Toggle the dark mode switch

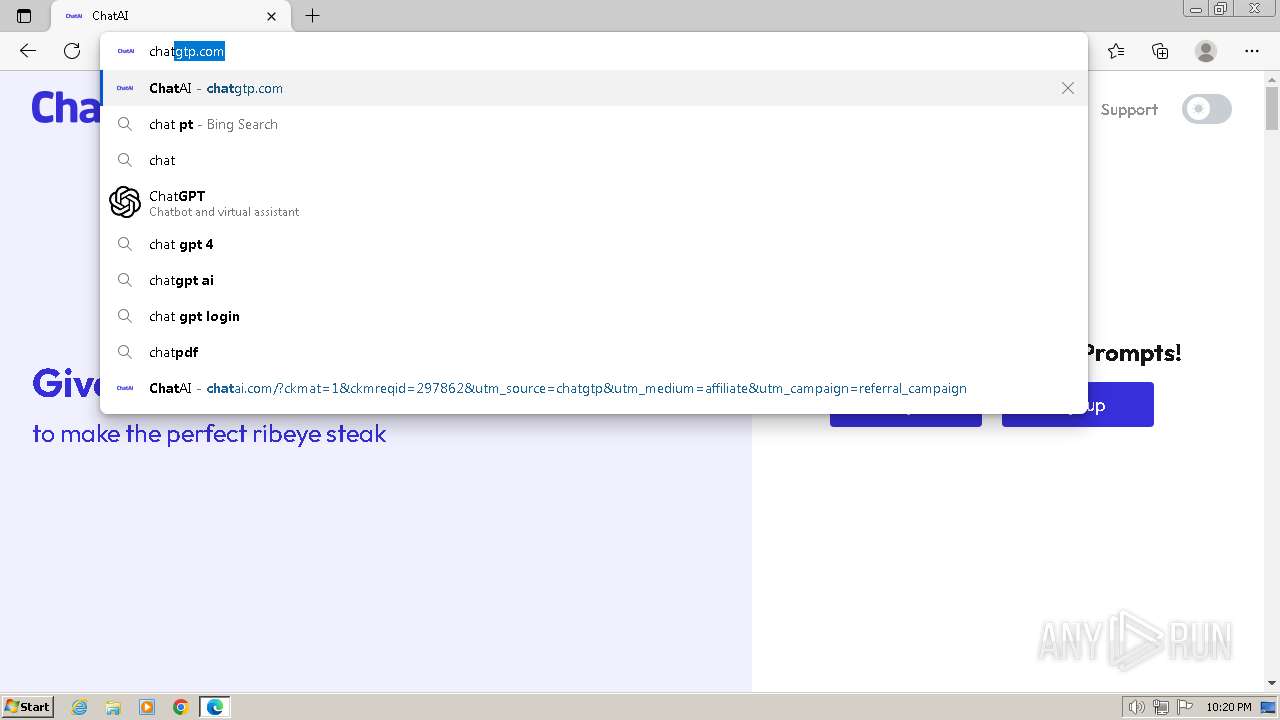pyautogui.click(x=1207, y=109)
